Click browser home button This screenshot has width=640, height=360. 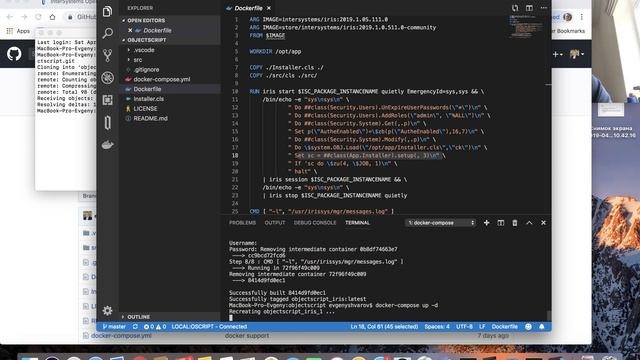tap(52, 17)
